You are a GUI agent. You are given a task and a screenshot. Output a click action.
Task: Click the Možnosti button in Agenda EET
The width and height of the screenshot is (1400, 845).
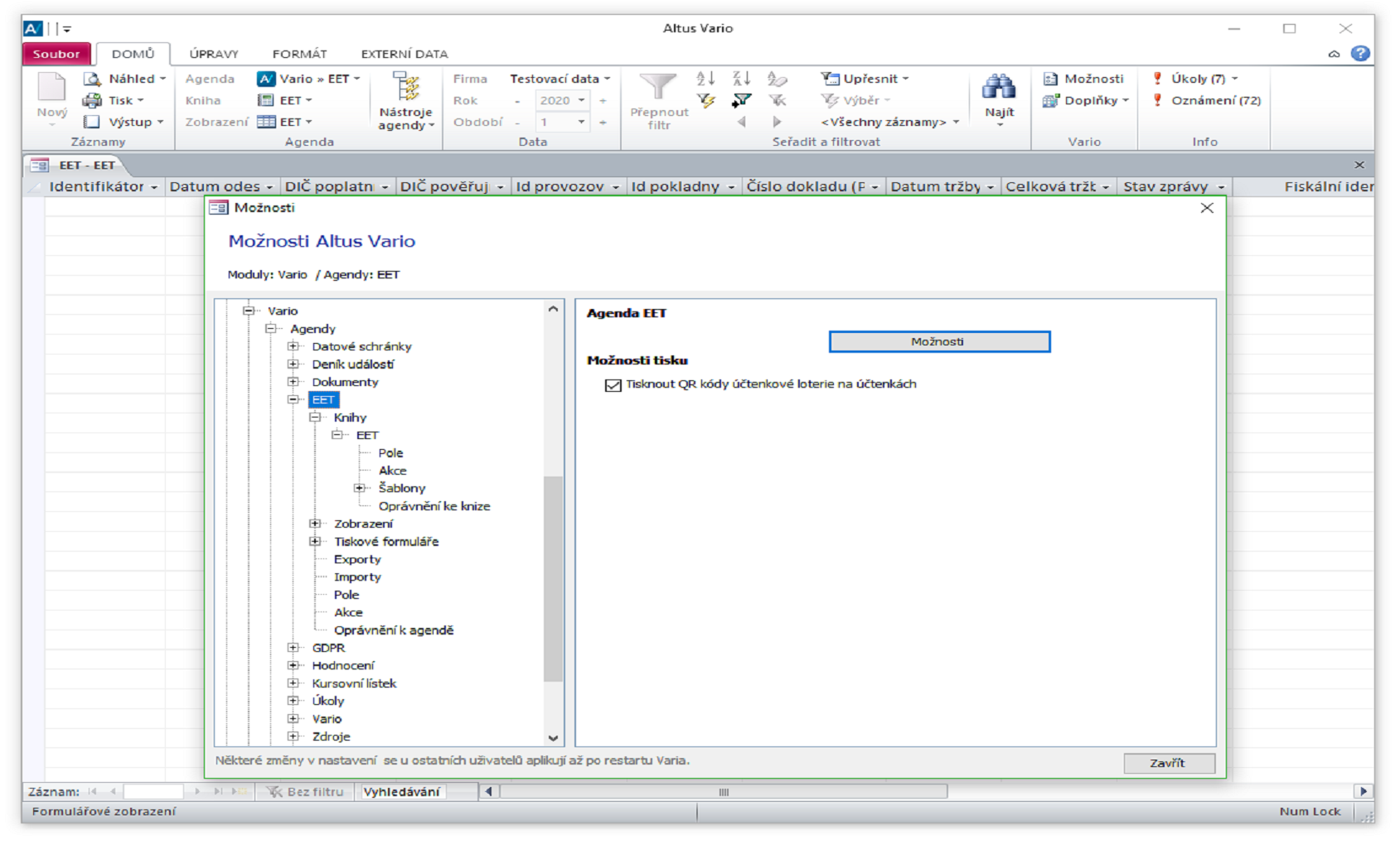939,342
